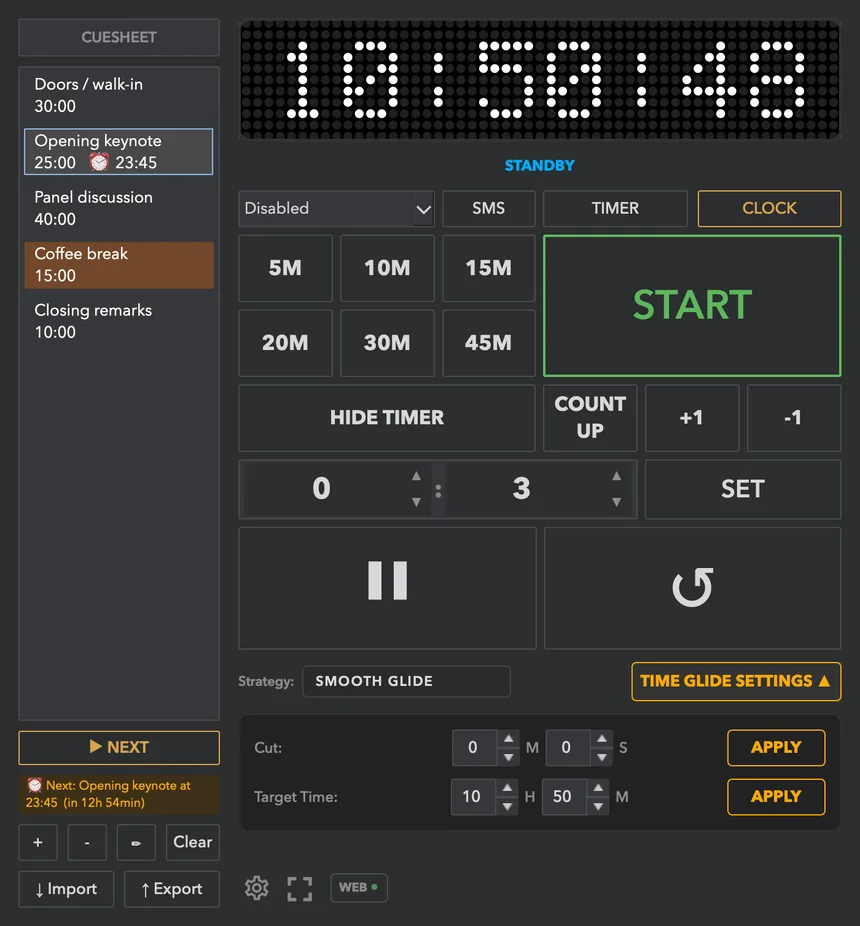Click the Next: Opening keynote notice
Viewport: 860px width, 926px height.
point(119,794)
